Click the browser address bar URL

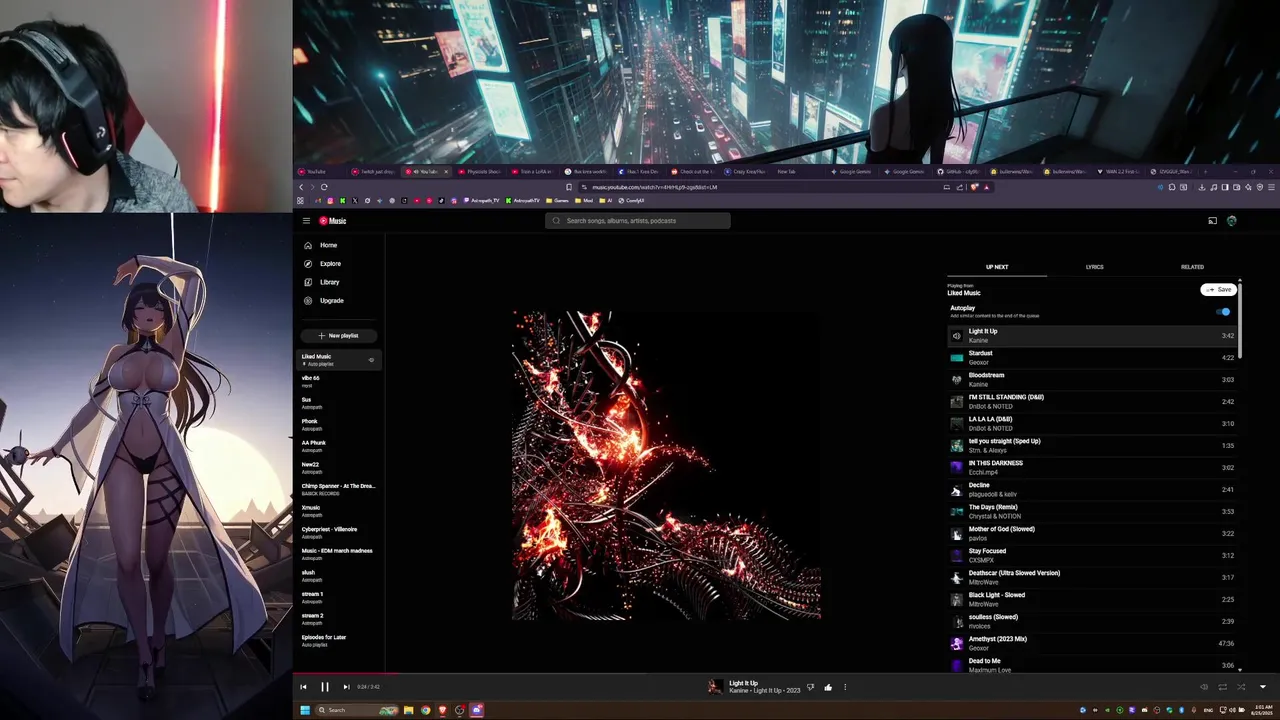click(654, 187)
